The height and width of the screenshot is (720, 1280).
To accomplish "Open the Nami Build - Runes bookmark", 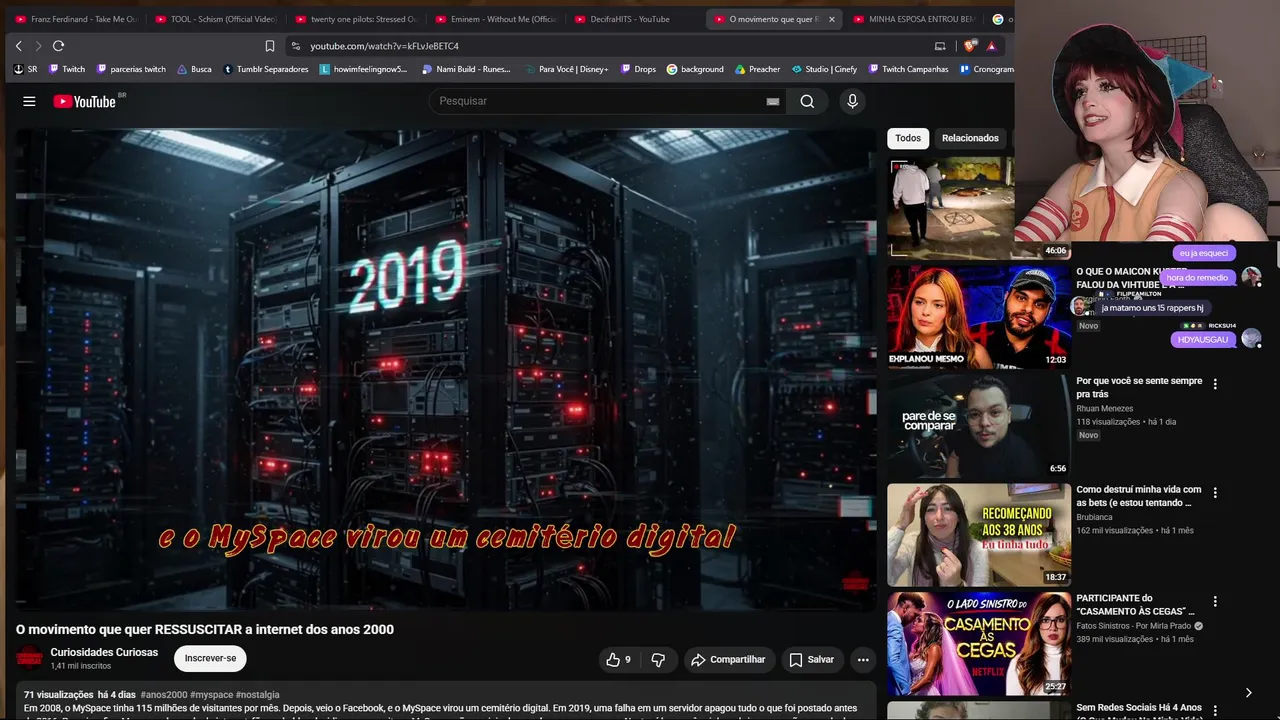I will click(466, 69).
